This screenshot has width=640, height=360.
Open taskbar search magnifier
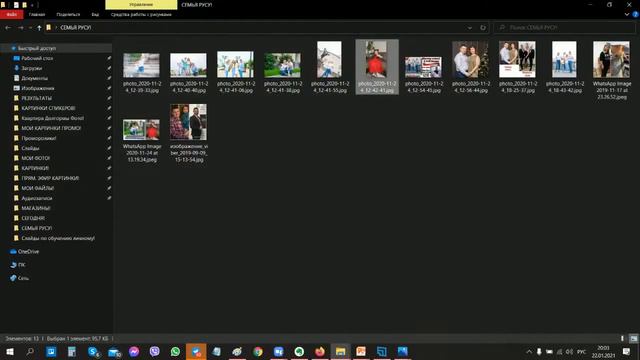pos(30,351)
